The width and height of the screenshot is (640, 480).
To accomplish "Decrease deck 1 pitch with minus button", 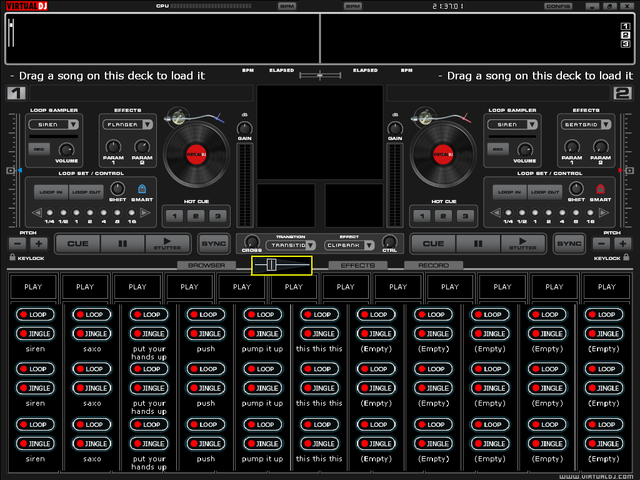I will (17, 244).
